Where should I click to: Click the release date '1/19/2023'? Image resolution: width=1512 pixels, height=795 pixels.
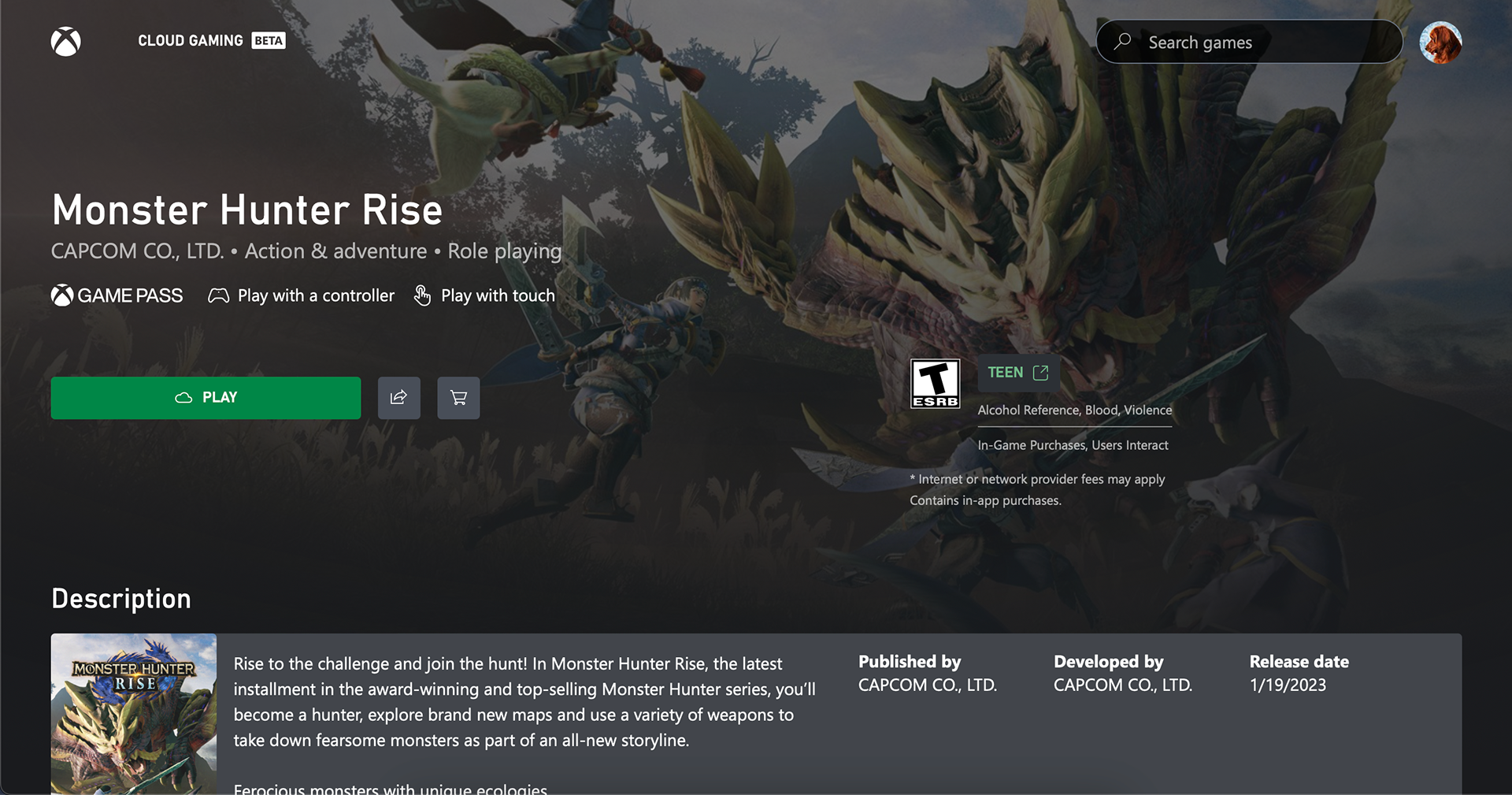point(1288,685)
